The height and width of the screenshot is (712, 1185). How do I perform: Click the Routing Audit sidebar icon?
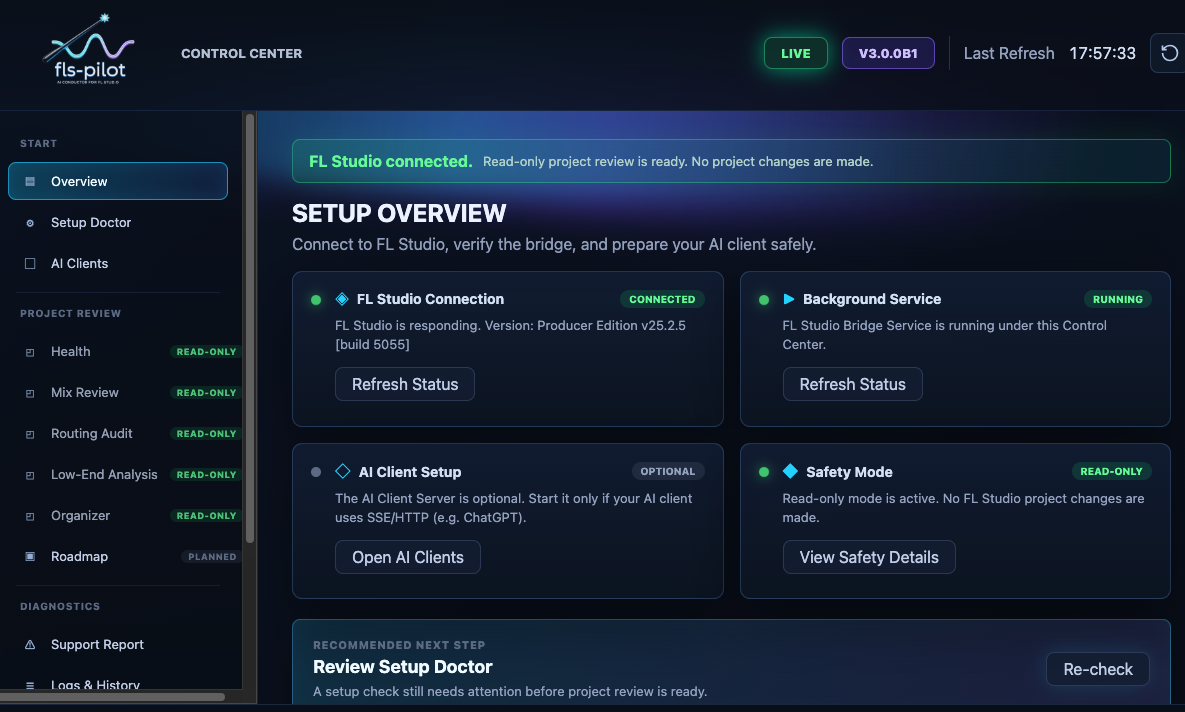pos(30,434)
